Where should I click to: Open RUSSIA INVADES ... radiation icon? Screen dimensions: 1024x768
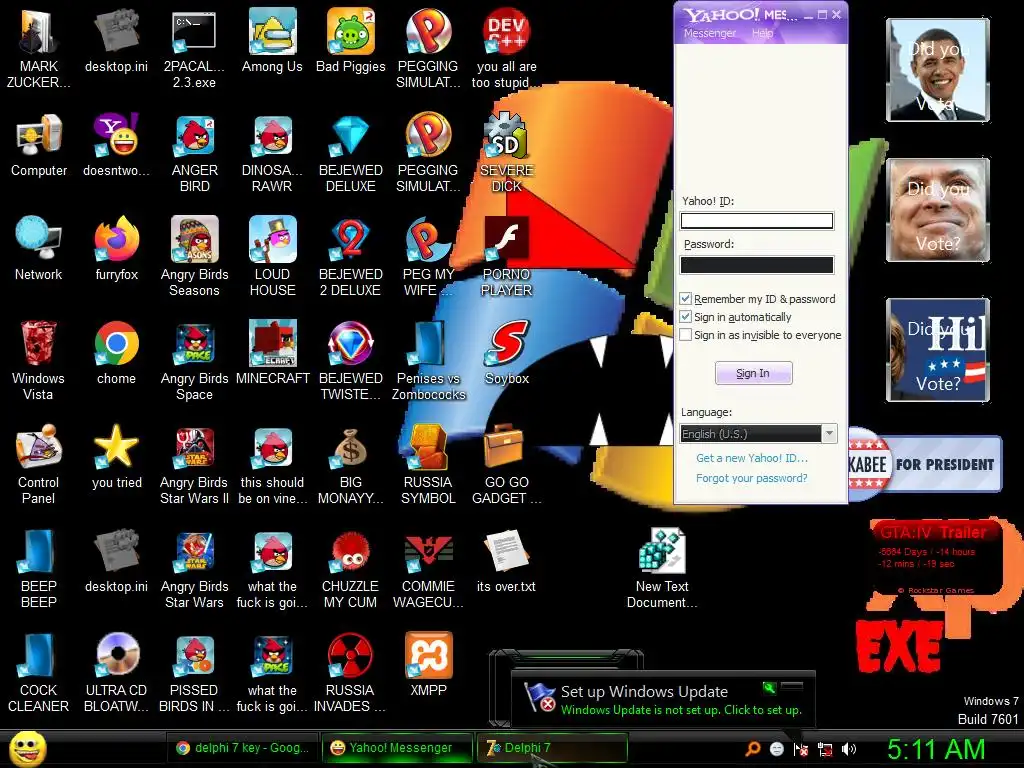[x=351, y=672]
